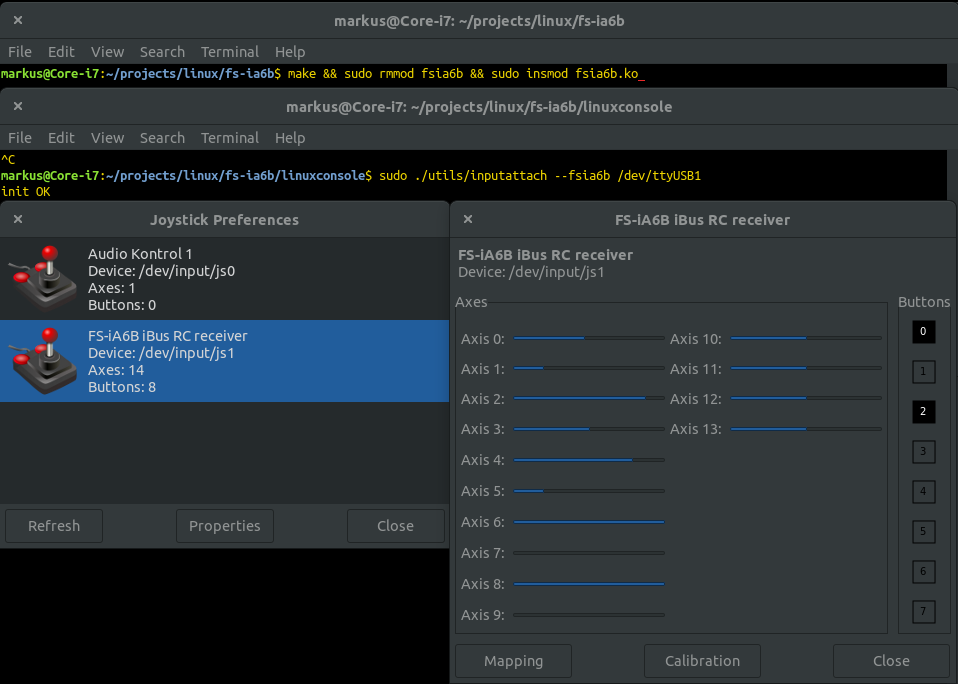Close the Joystick Preferences window with X
The height and width of the screenshot is (684, 958).
tap(18, 220)
